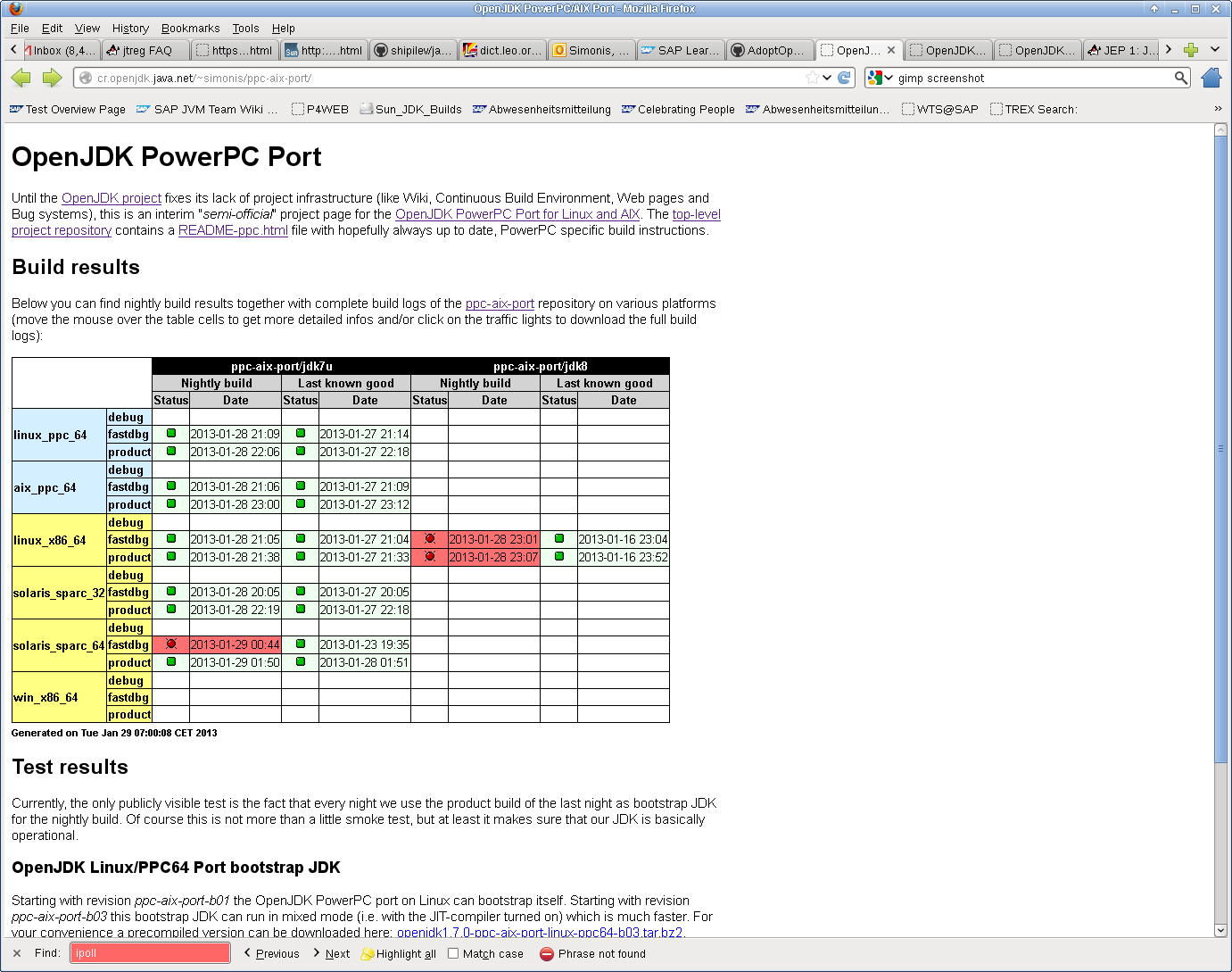
Task: Open Celebrating People bookmark
Action: click(x=678, y=109)
